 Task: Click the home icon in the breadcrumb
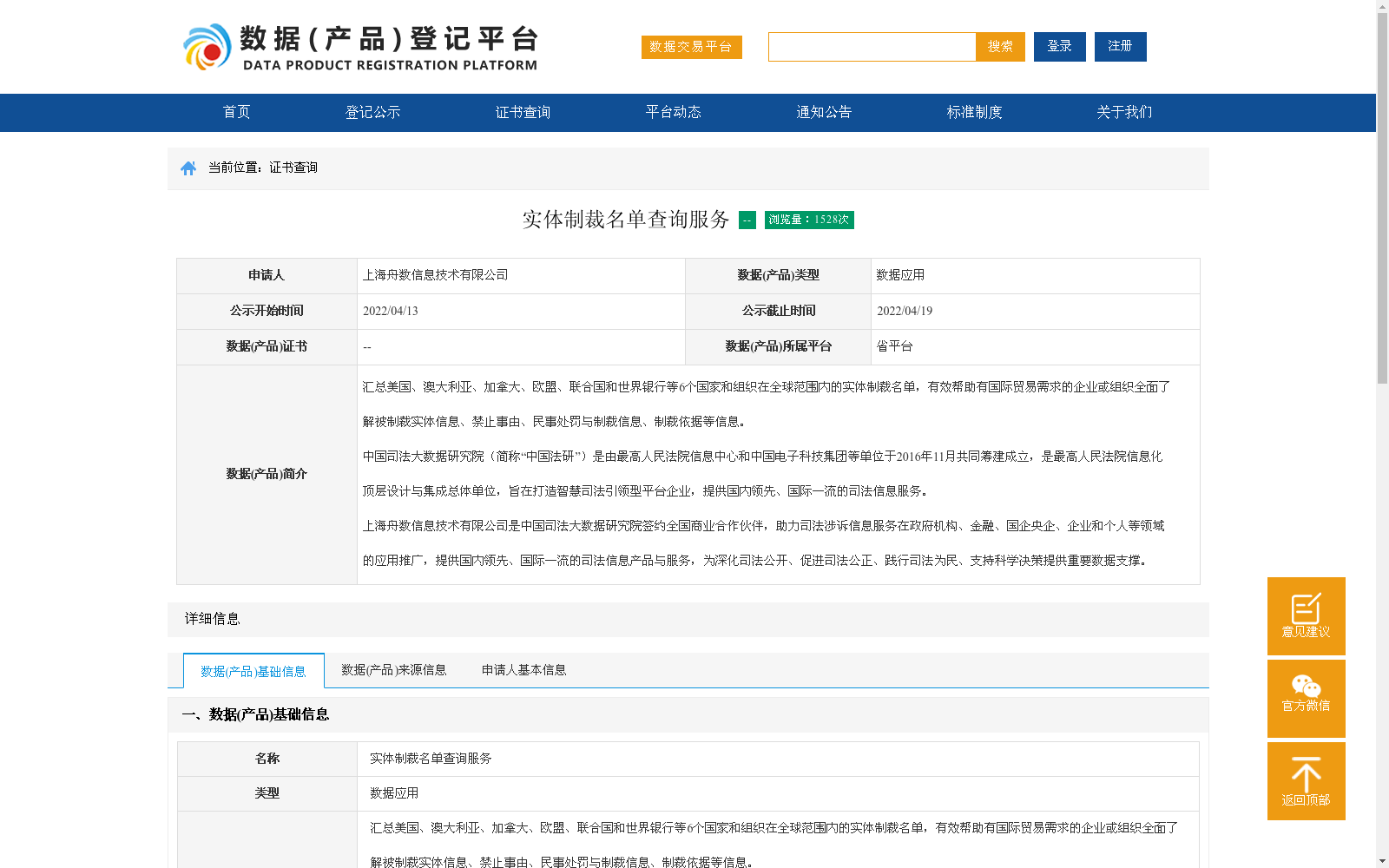coord(189,168)
